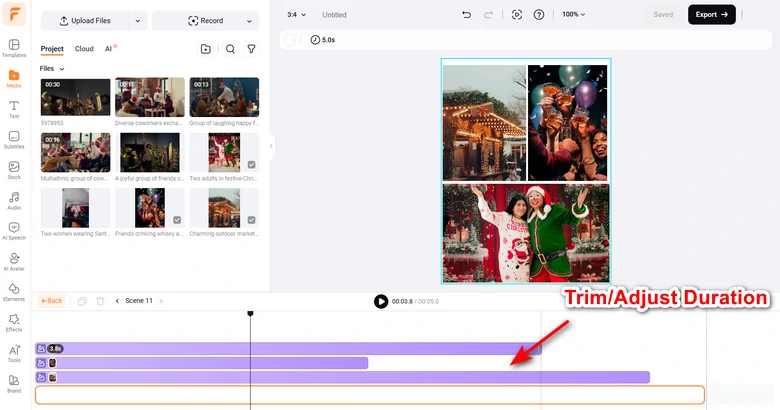Viewport: 780px width, 410px height.
Task: Open the Subtitles sidebar panel
Action: pyautogui.click(x=14, y=140)
